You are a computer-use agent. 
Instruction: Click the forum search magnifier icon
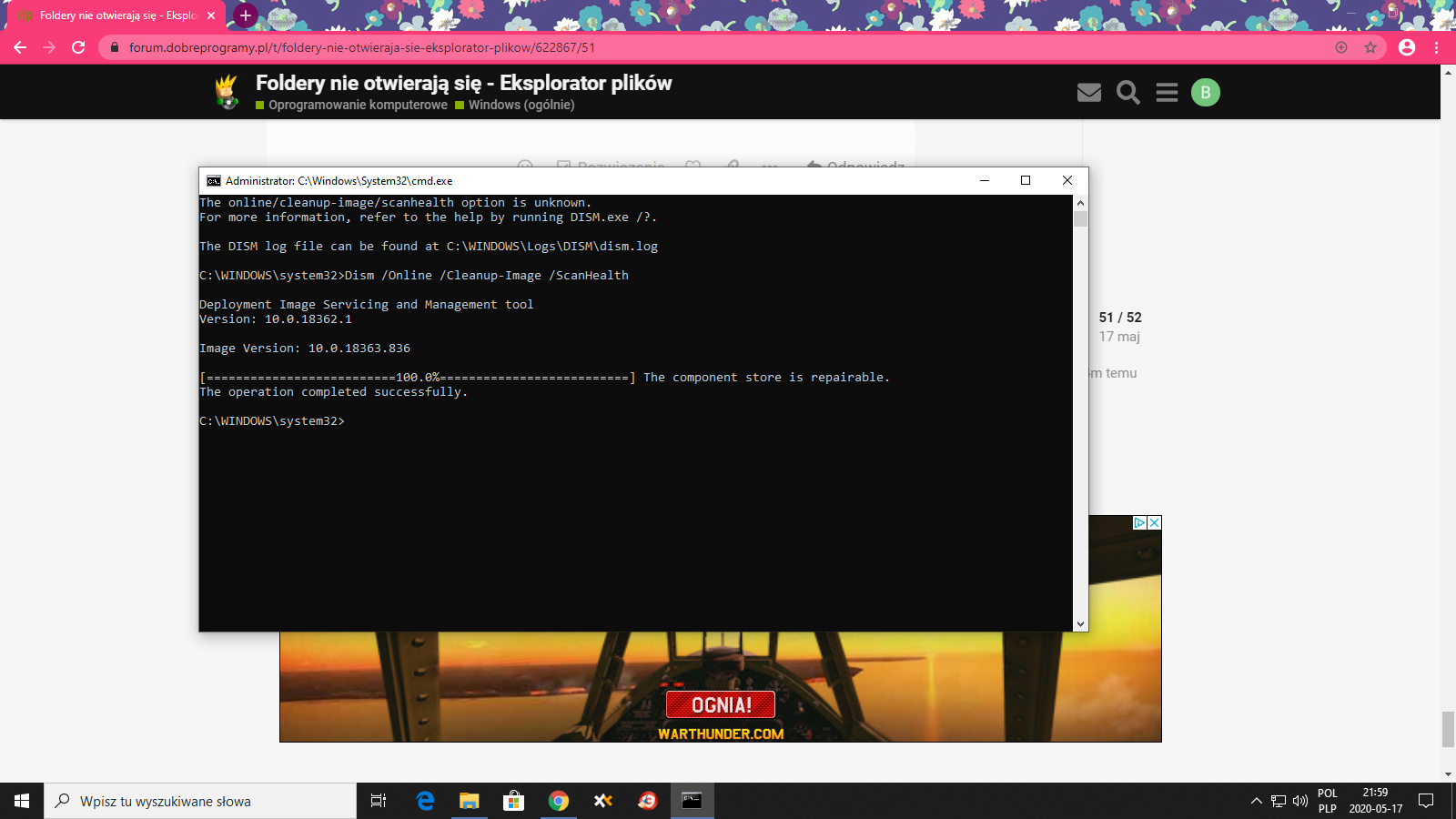pos(1127,92)
